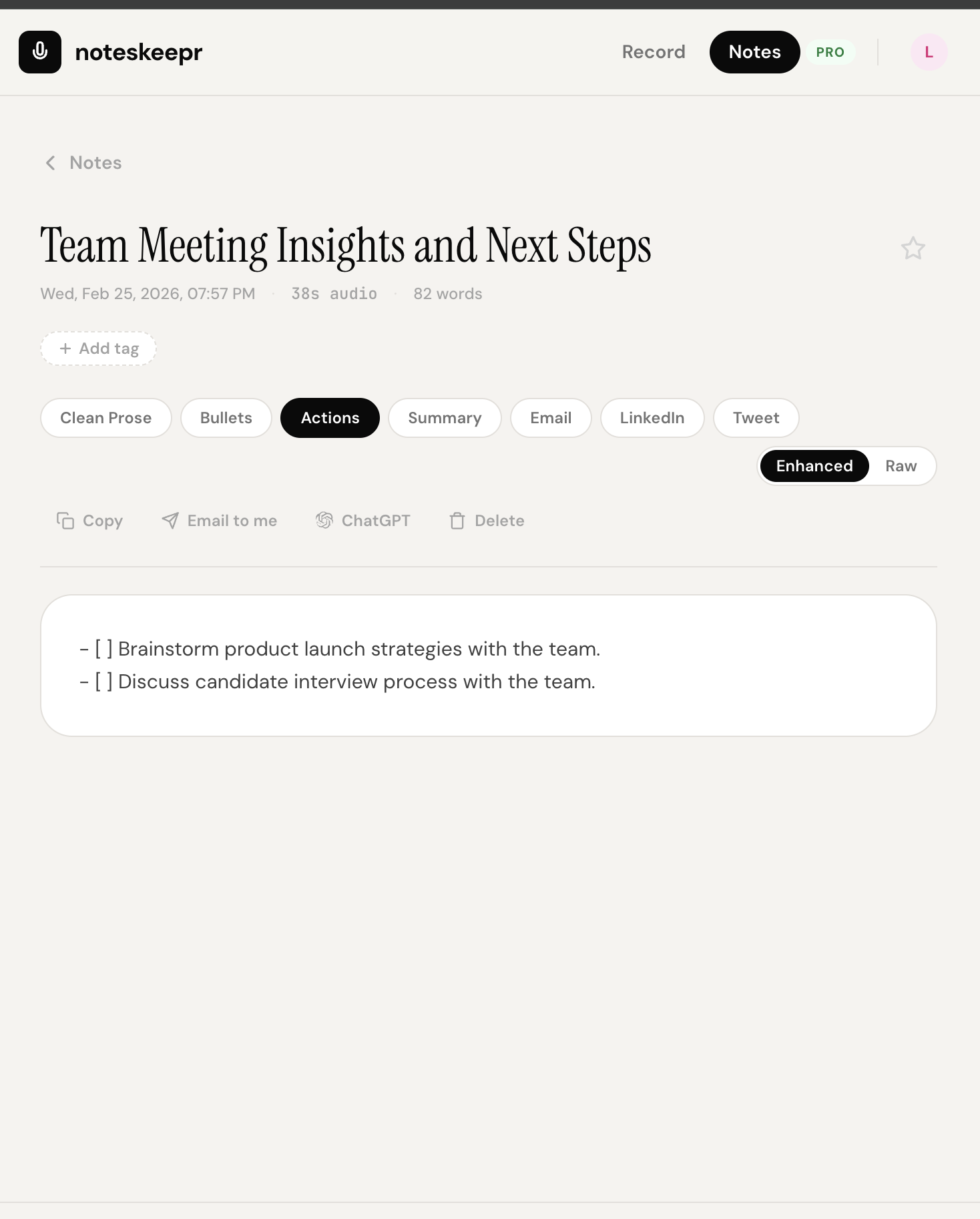Switch to Clean Prose format
Viewport: 980px width, 1219px height.
(x=105, y=418)
